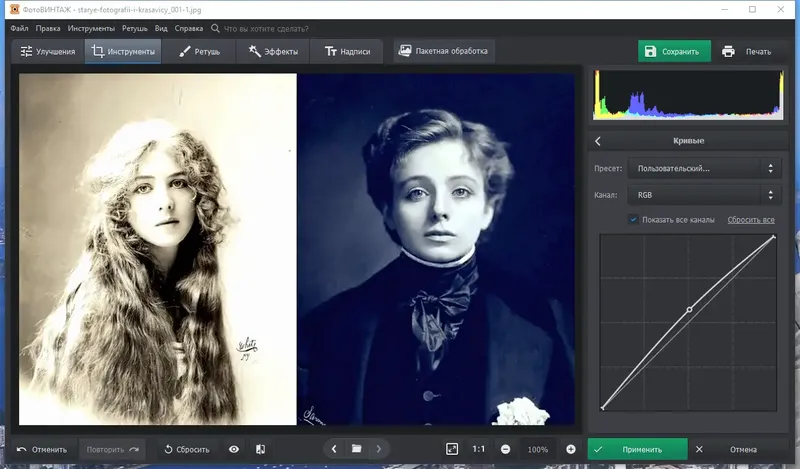Go to next image with right arrow
The height and width of the screenshot is (469, 800).
[x=379, y=449]
